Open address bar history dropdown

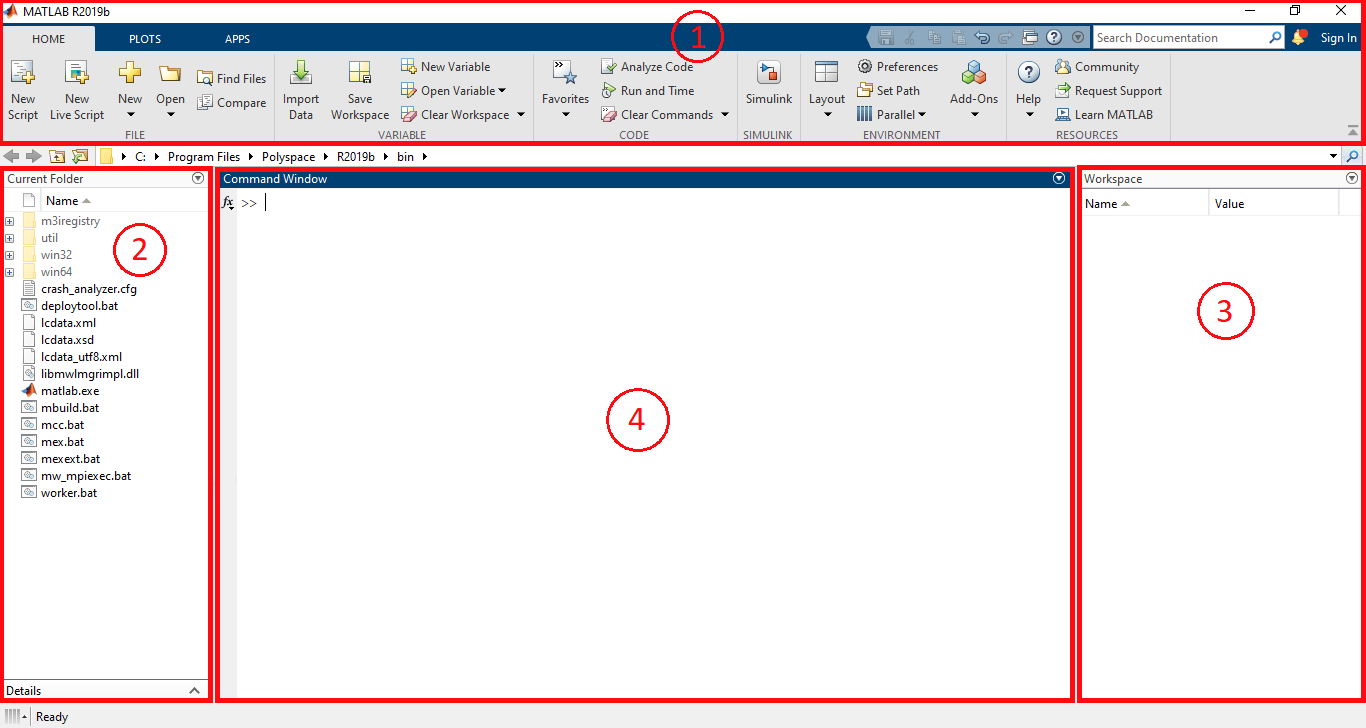pyautogui.click(x=1333, y=157)
